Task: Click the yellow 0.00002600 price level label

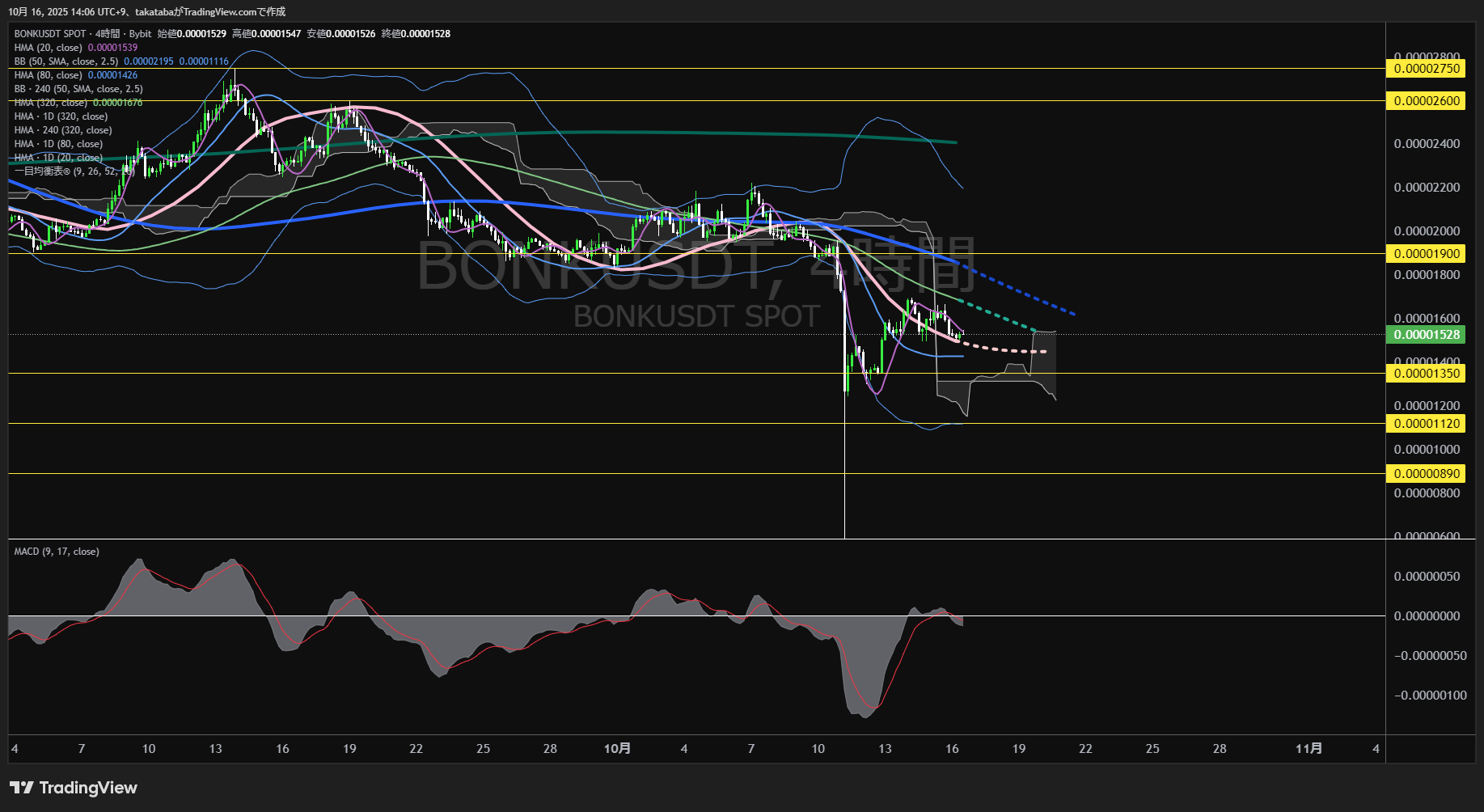Action: tap(1427, 101)
